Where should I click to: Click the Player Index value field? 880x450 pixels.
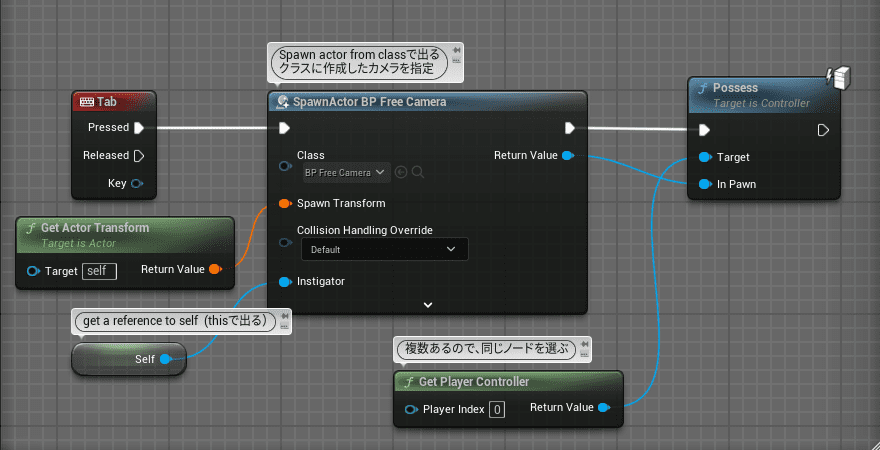tap(497, 409)
